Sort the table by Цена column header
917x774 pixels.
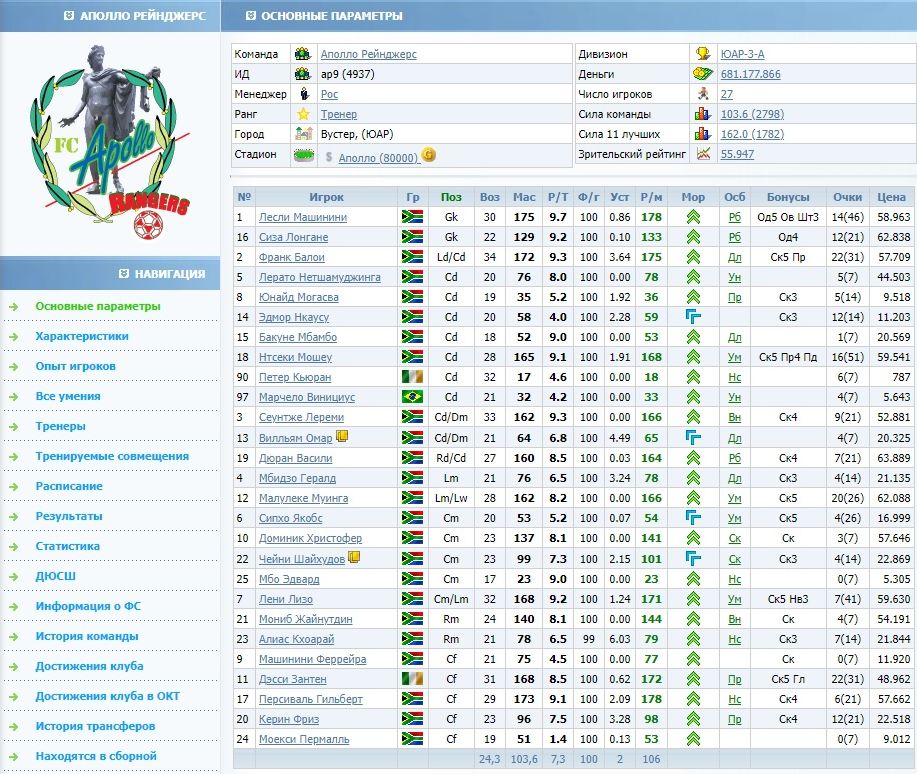pyautogui.click(x=891, y=197)
